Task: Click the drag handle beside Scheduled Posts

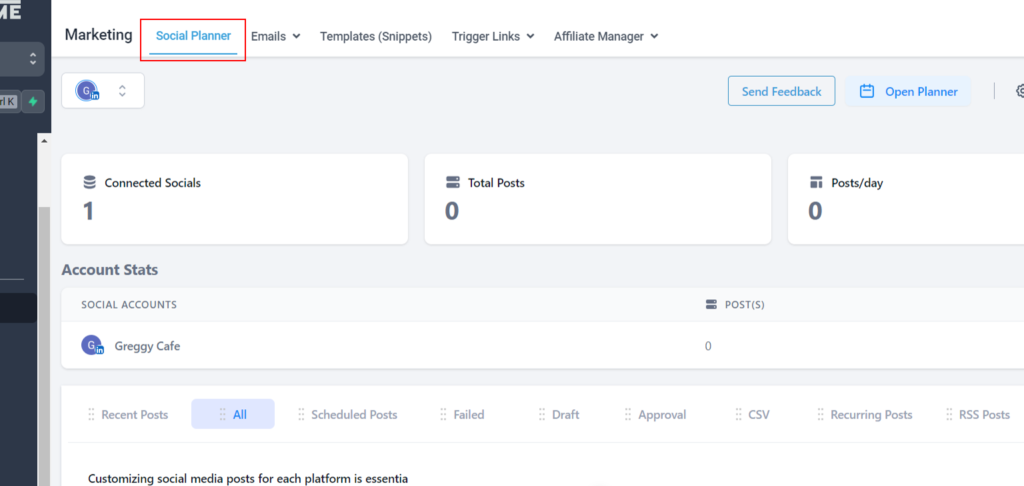Action: tap(301, 414)
